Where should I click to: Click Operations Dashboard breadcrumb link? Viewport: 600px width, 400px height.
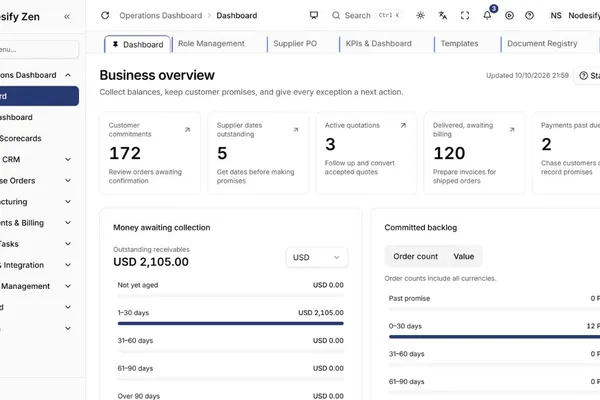[161, 15]
